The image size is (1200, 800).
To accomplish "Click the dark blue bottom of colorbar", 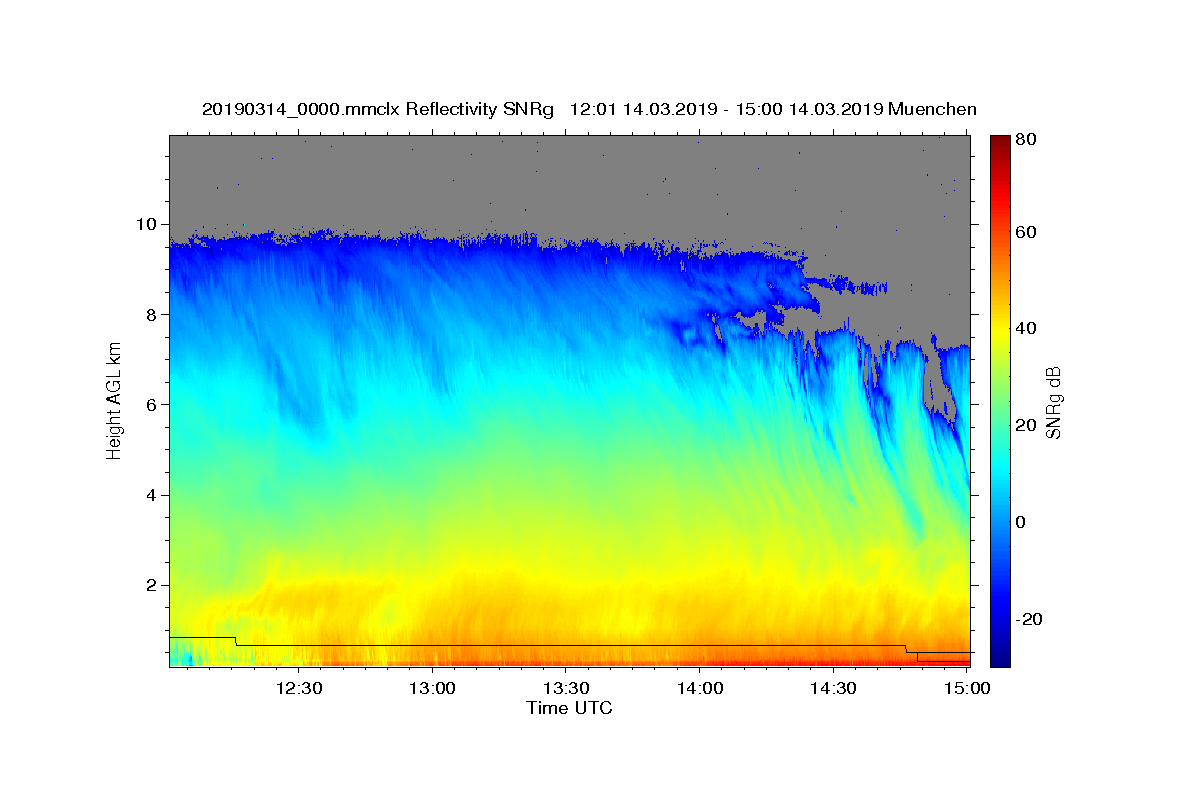I will [1000, 660].
